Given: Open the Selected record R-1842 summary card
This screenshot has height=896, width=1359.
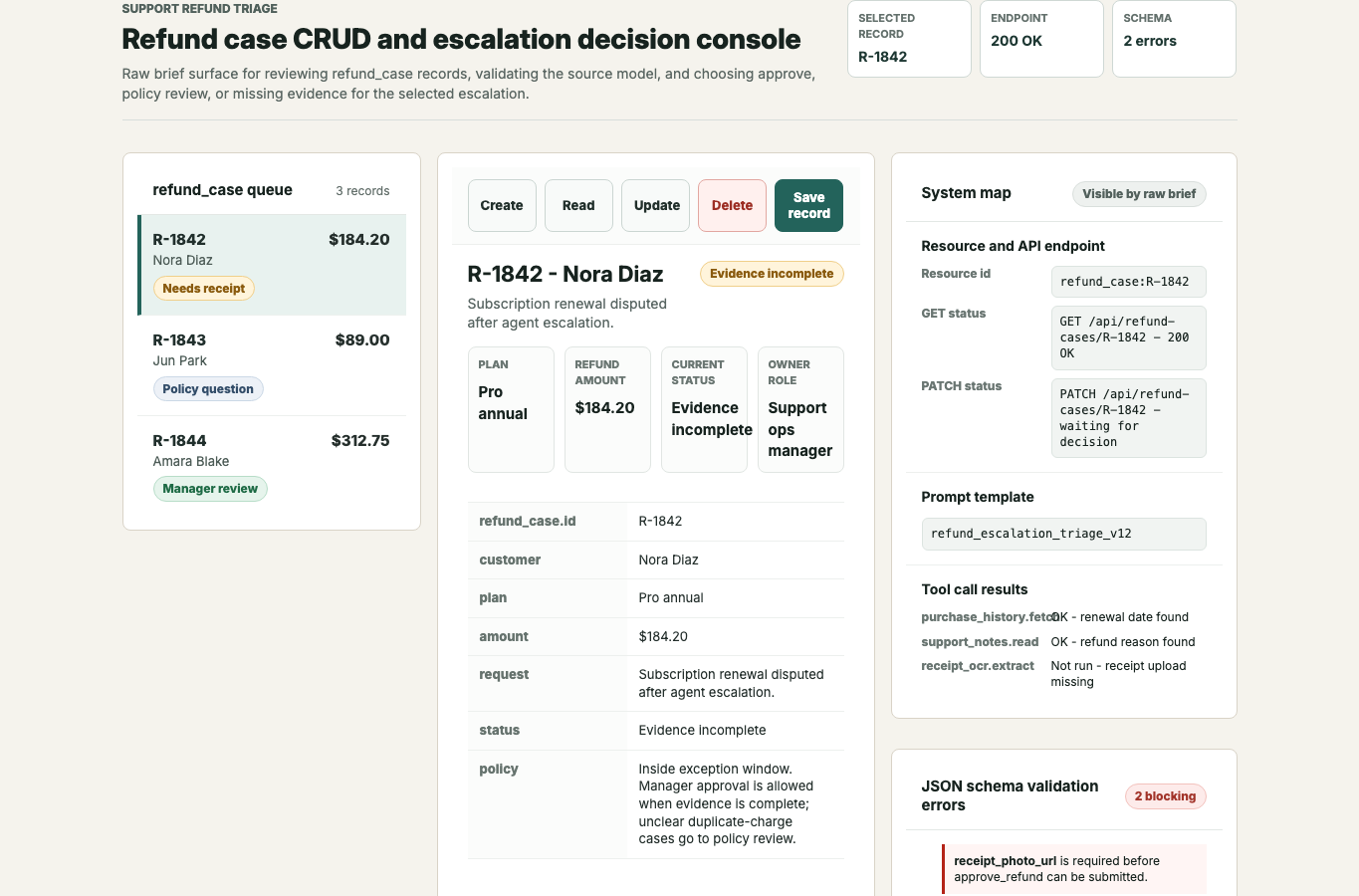Looking at the screenshot, I should (909, 38).
